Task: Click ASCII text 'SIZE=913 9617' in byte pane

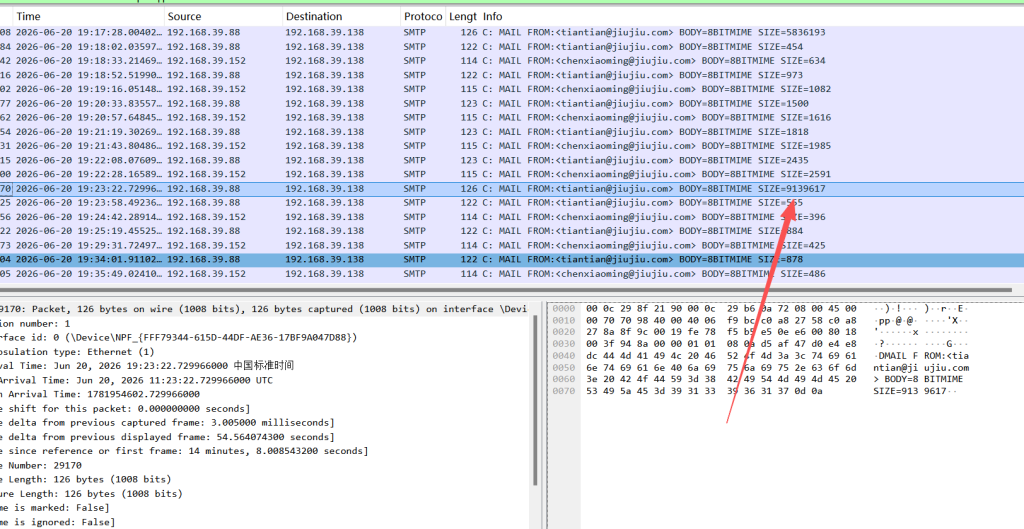Action: (x=910, y=391)
